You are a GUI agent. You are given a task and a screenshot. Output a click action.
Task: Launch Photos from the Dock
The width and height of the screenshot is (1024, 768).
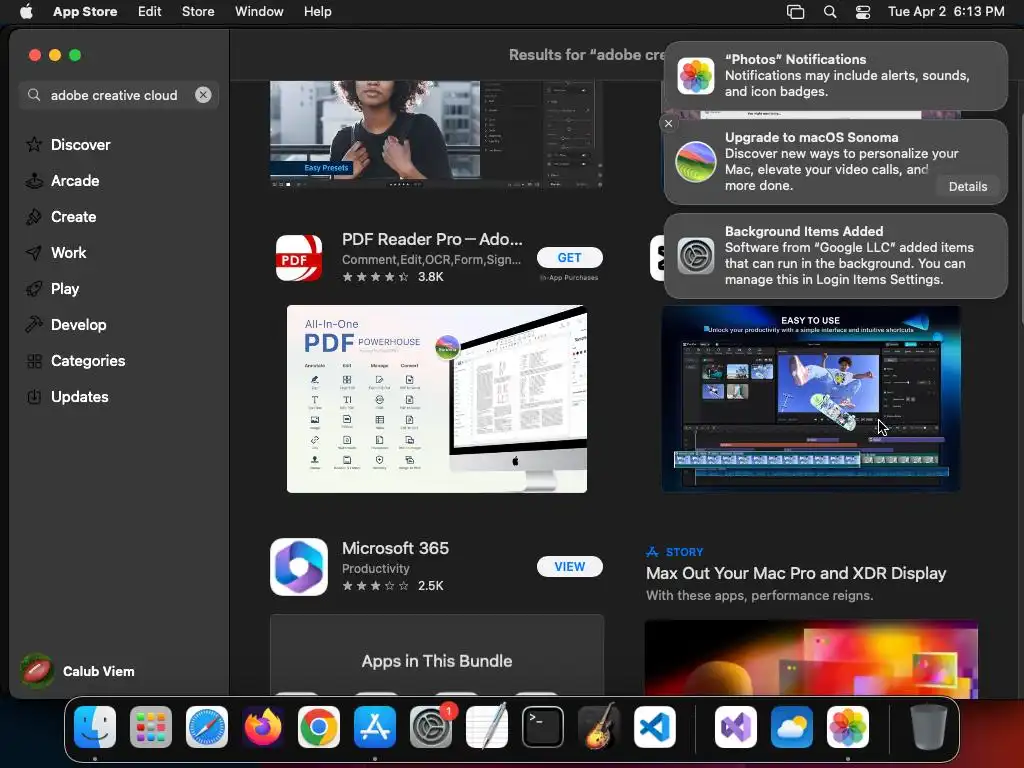[848, 727]
